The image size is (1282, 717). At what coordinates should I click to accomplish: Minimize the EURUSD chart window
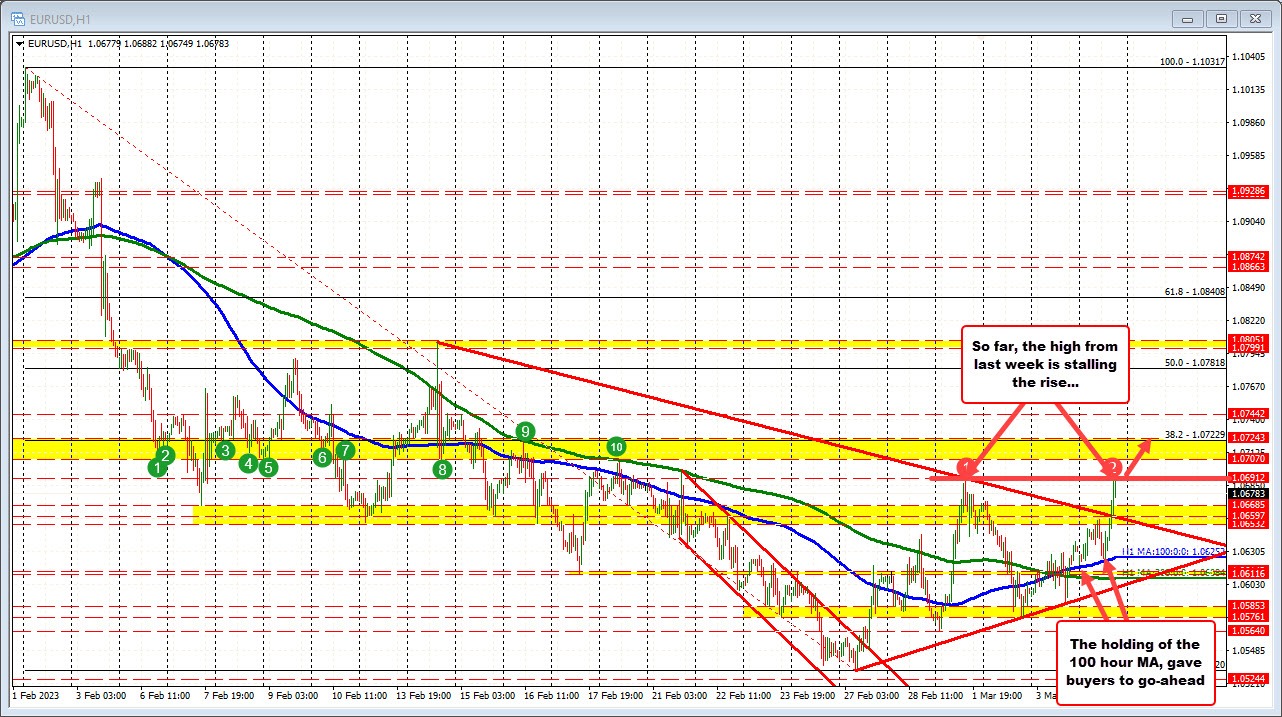(x=1188, y=17)
